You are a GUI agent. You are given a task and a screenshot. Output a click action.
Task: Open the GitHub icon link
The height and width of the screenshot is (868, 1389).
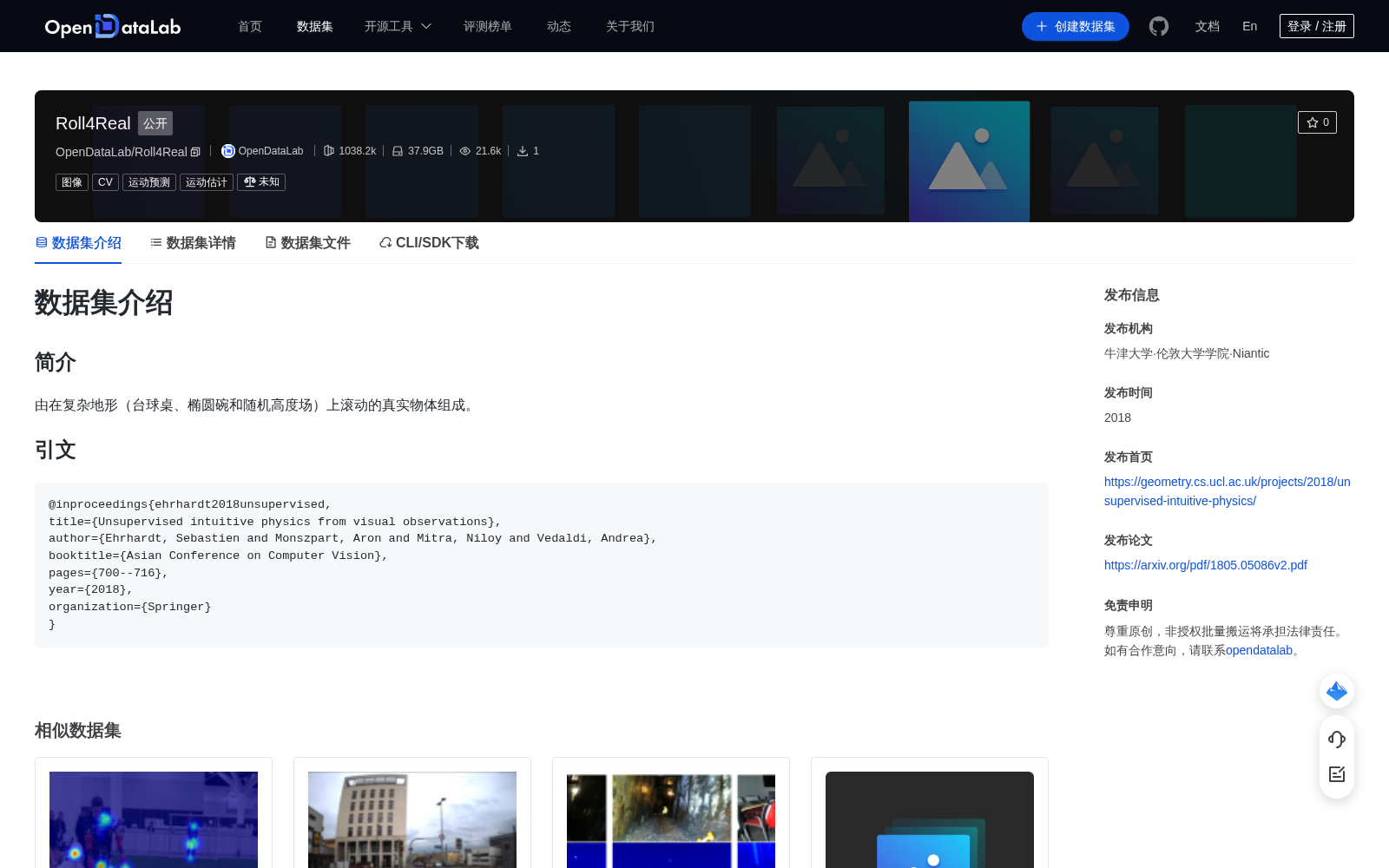coord(1159,26)
